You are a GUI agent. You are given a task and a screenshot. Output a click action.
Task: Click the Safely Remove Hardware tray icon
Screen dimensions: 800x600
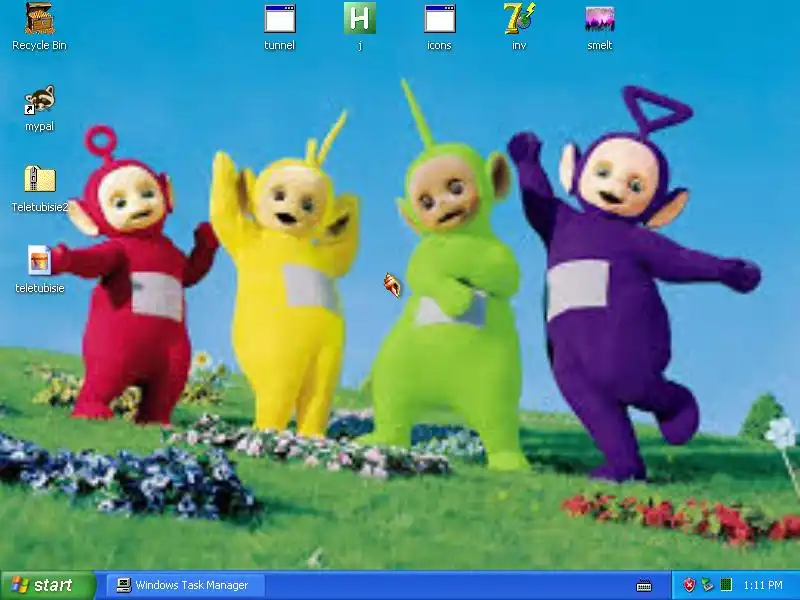708,585
